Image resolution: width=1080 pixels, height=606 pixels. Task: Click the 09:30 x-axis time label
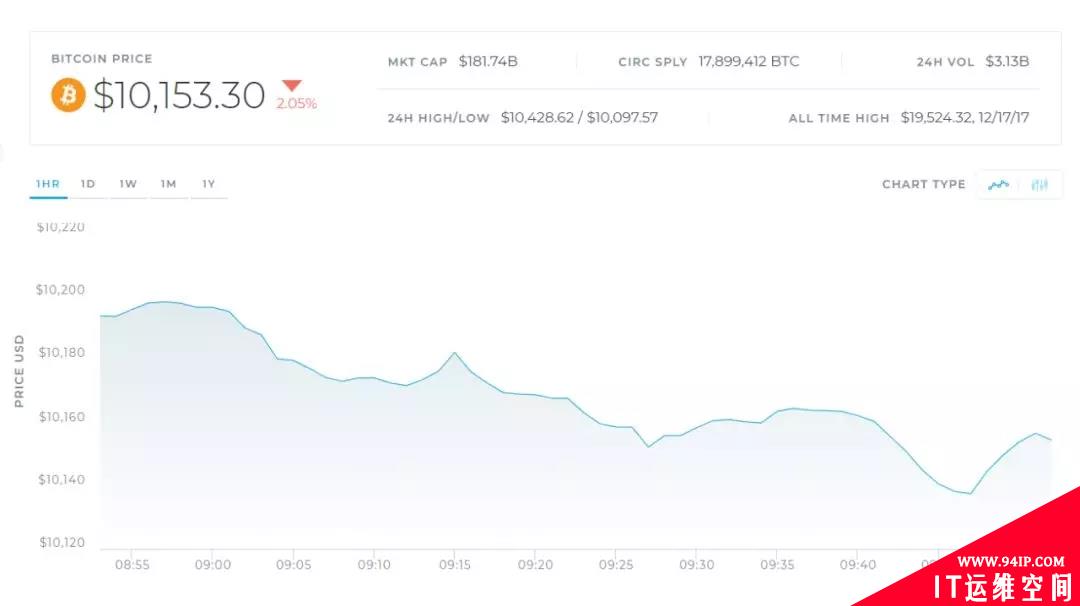click(696, 565)
